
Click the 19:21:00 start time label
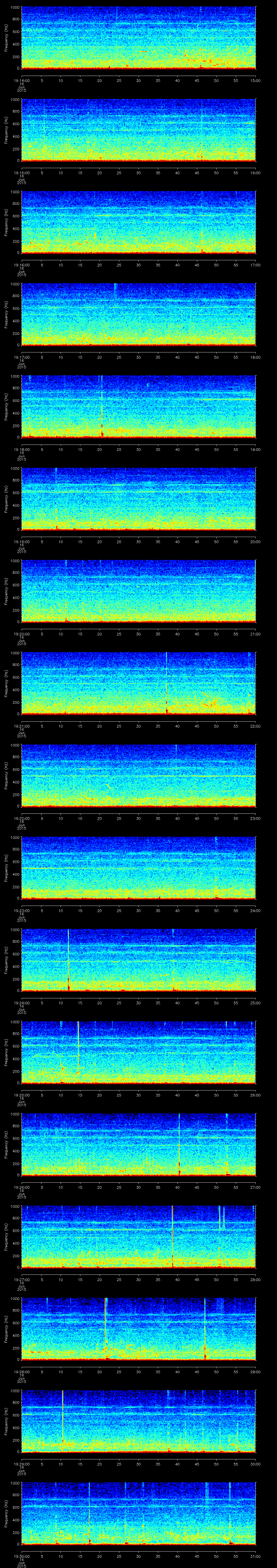pyautogui.click(x=21, y=726)
